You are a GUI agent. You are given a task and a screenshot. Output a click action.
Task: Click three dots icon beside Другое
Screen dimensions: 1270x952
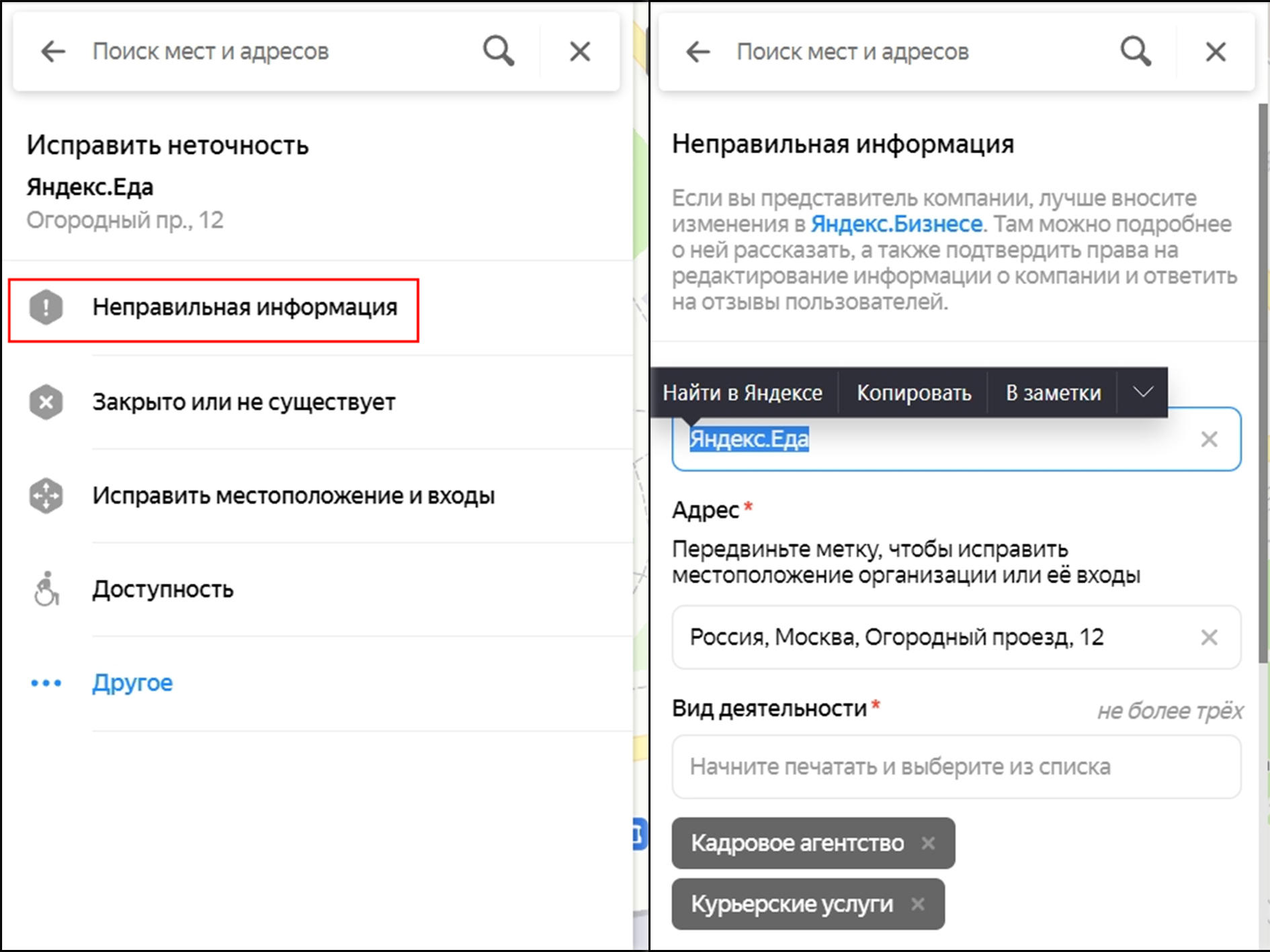46,683
